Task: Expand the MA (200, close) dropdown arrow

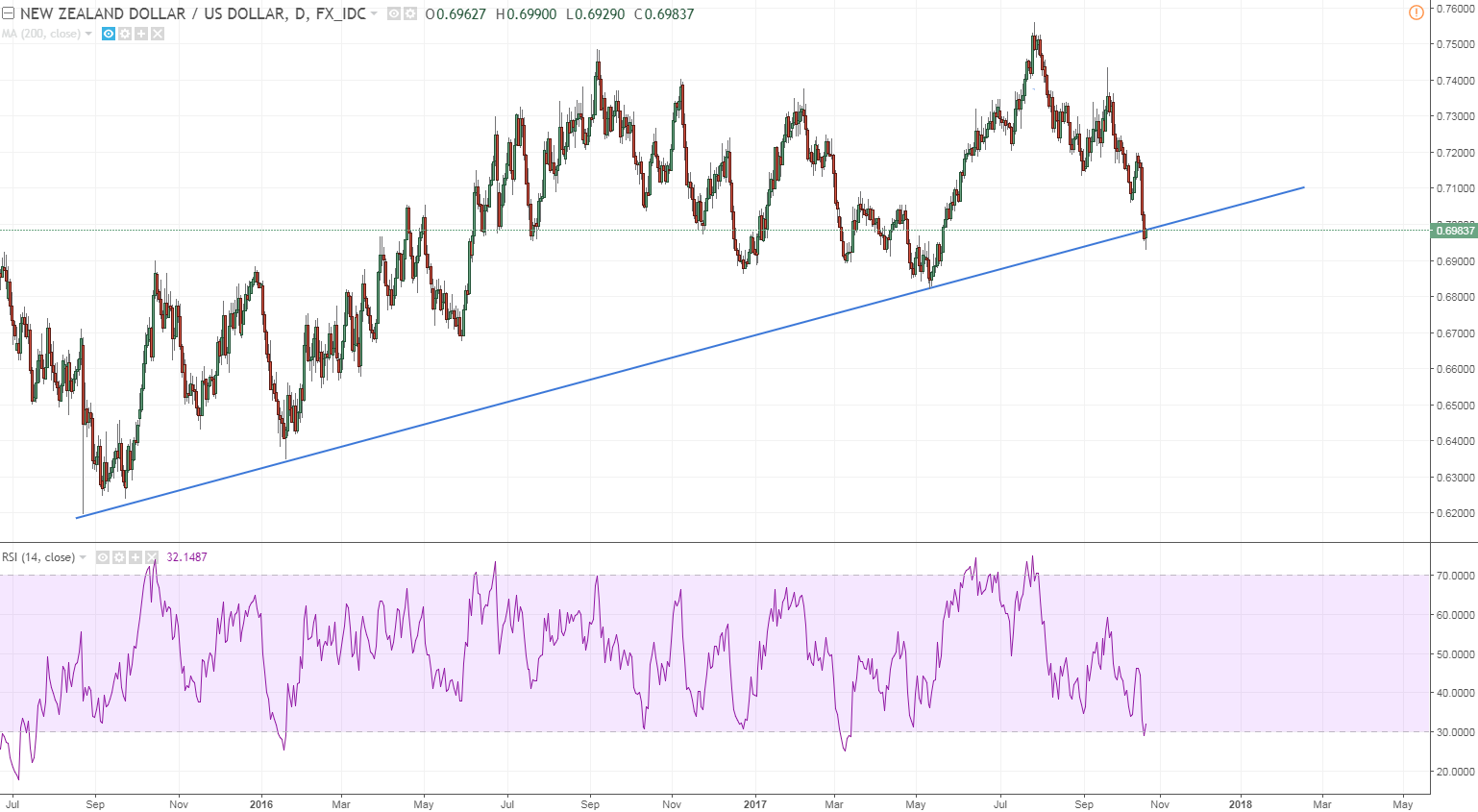Action: [x=88, y=34]
